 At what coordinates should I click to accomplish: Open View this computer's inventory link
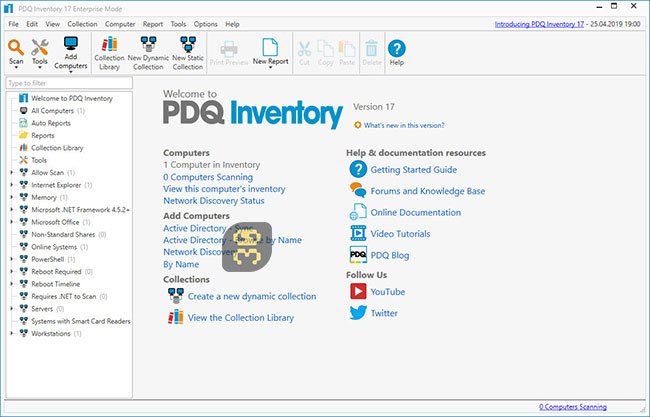pos(224,189)
